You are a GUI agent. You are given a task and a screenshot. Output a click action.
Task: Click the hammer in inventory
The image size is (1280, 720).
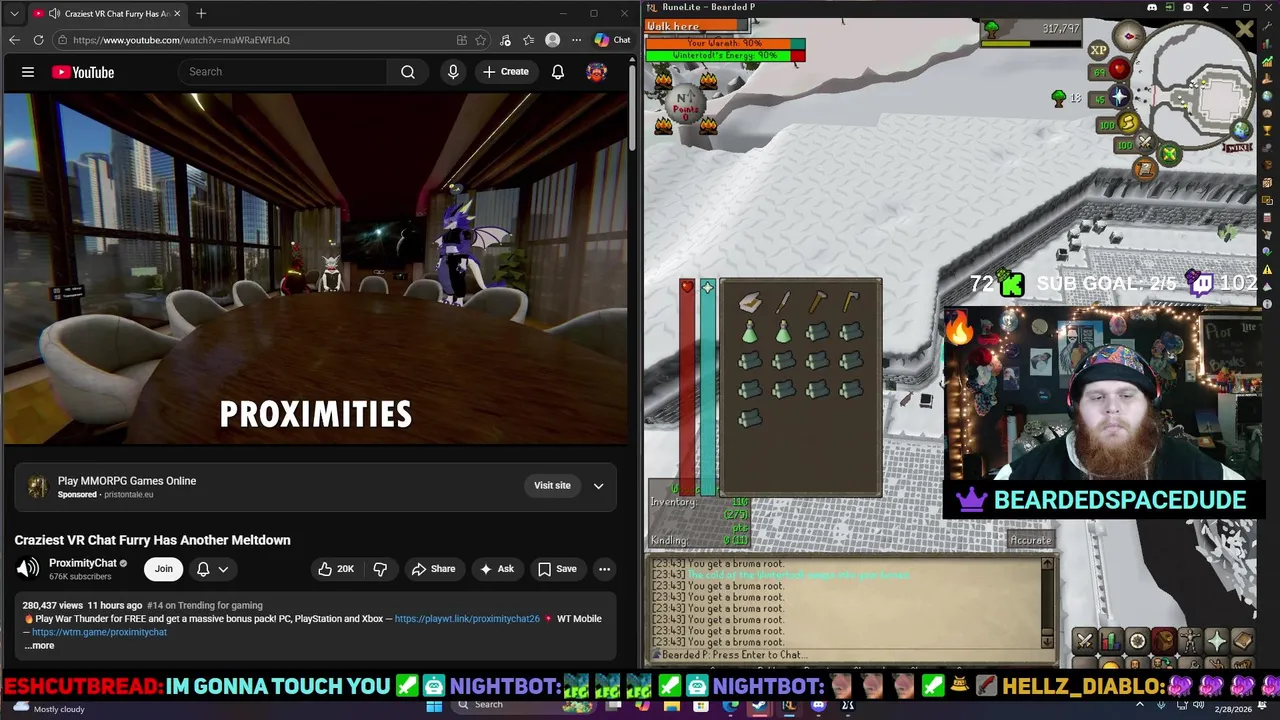click(817, 302)
